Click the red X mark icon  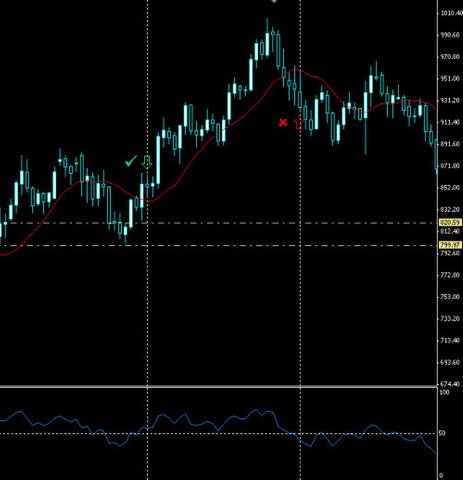(x=283, y=123)
